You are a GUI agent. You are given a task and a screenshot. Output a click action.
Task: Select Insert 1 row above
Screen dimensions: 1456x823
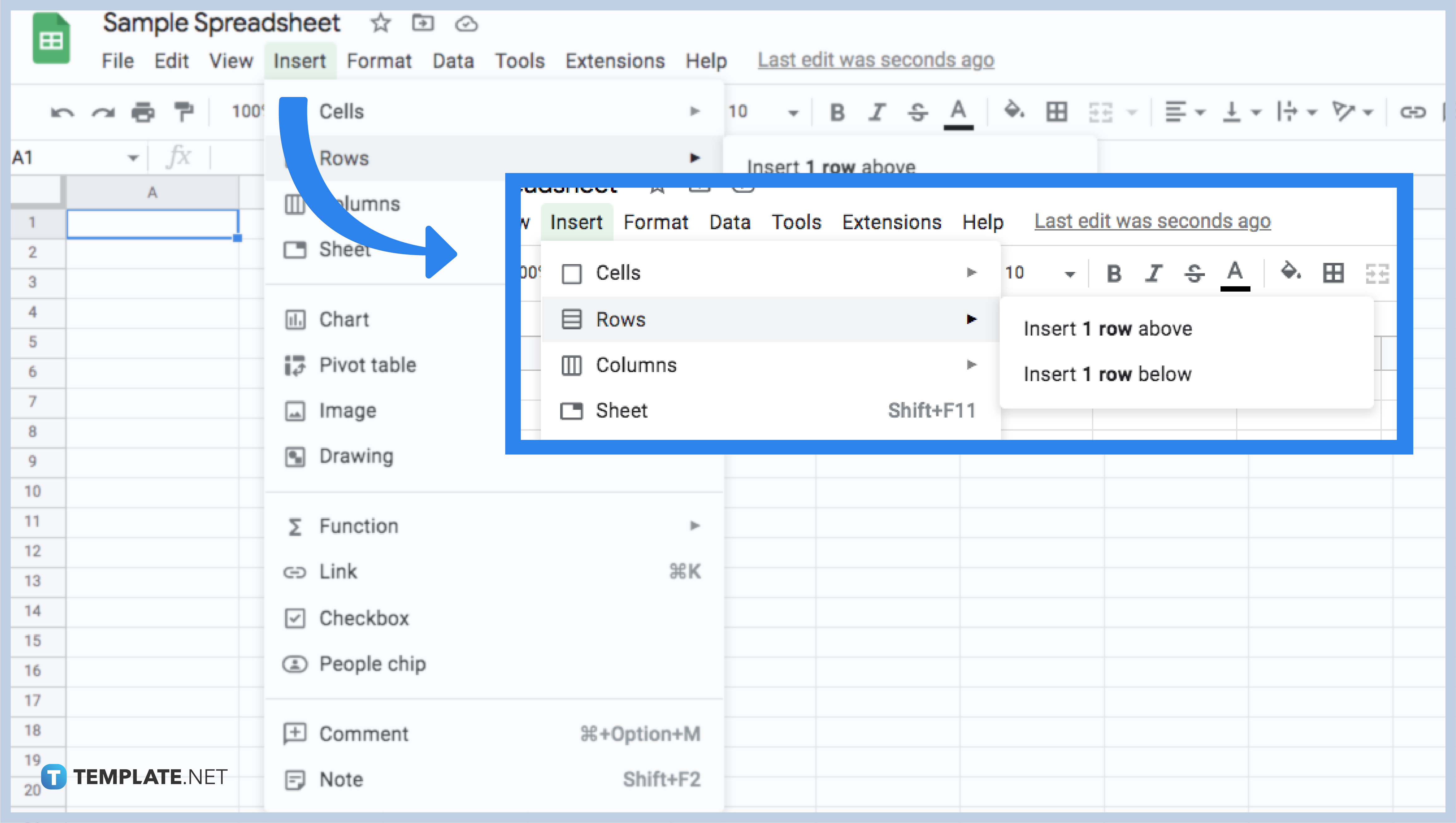[x=1107, y=328]
